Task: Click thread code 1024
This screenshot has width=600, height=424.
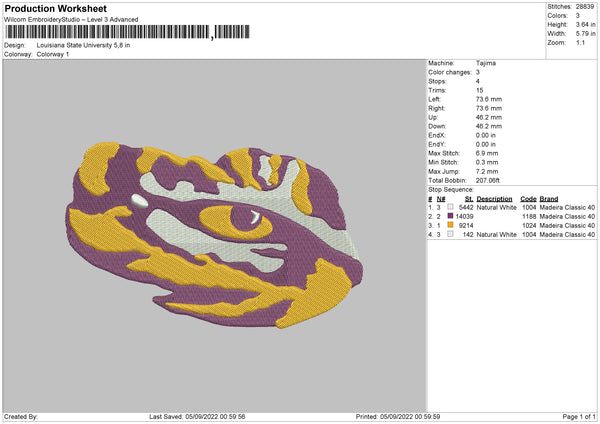Action: (x=529, y=225)
